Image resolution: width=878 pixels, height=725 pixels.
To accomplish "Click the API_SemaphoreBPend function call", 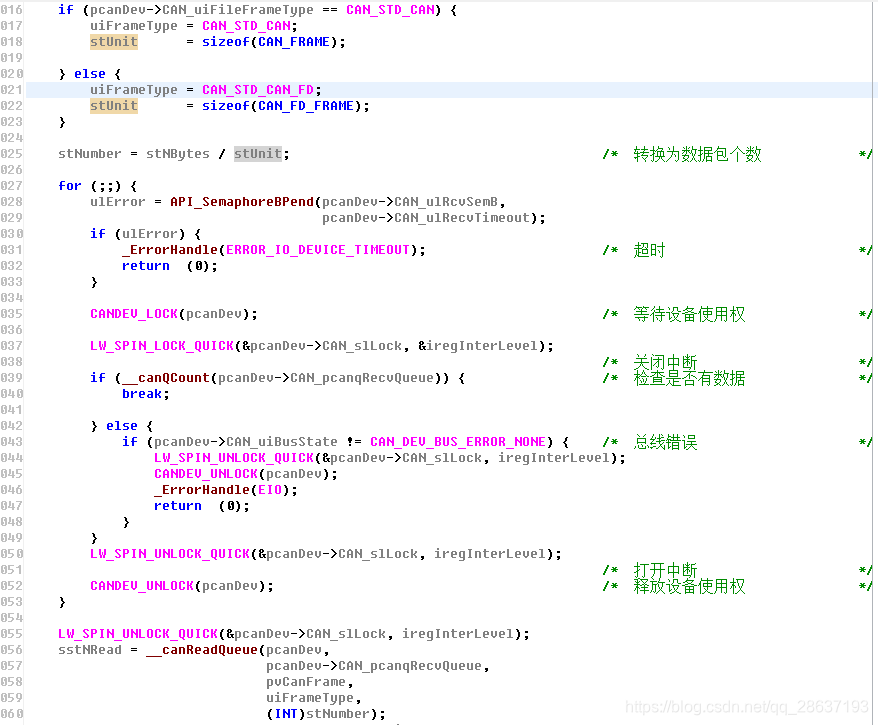I will pyautogui.click(x=242, y=202).
